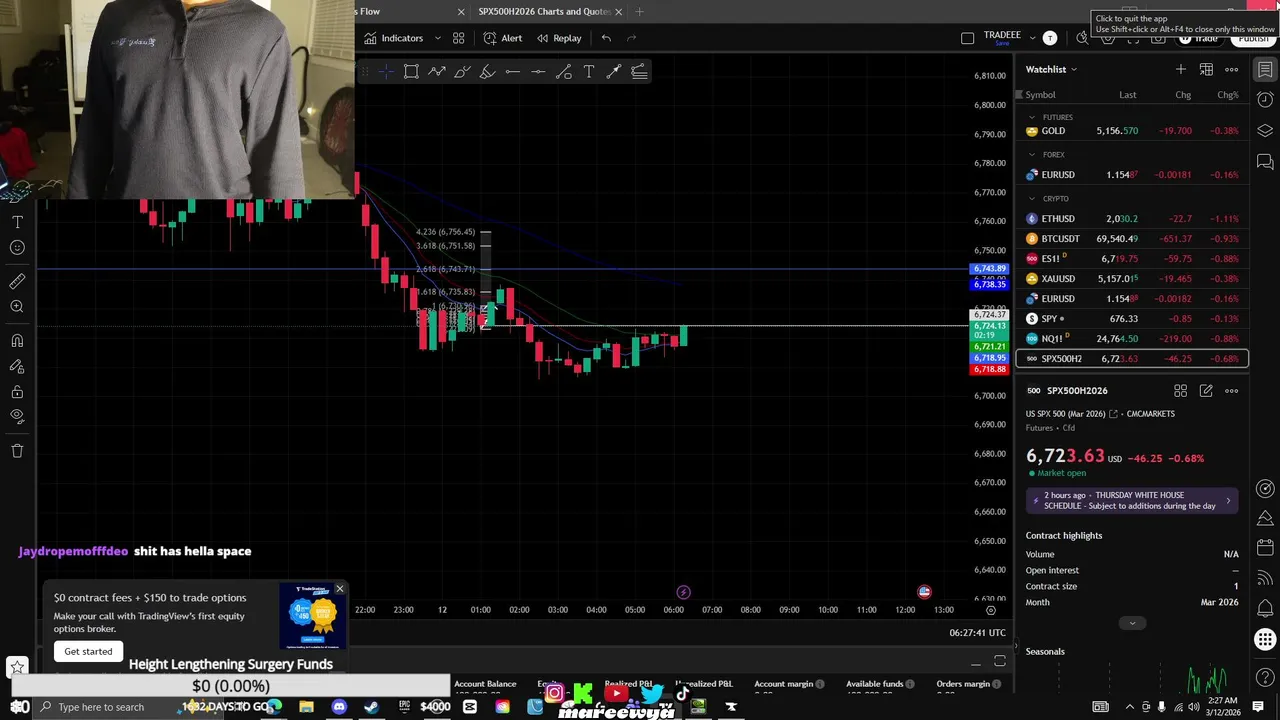Toggle magnet mode for drawings
This screenshot has height=720, width=1280.
click(17, 341)
